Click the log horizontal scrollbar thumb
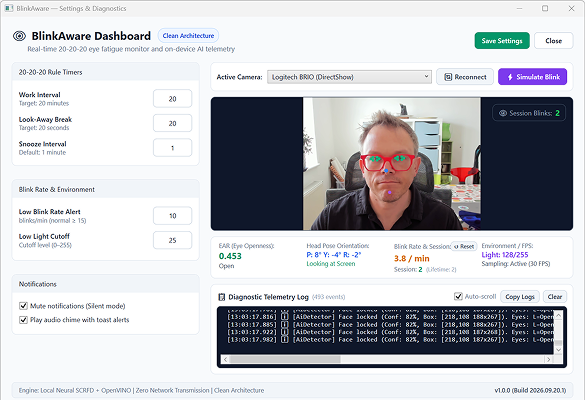The image size is (585, 400). click(285, 359)
